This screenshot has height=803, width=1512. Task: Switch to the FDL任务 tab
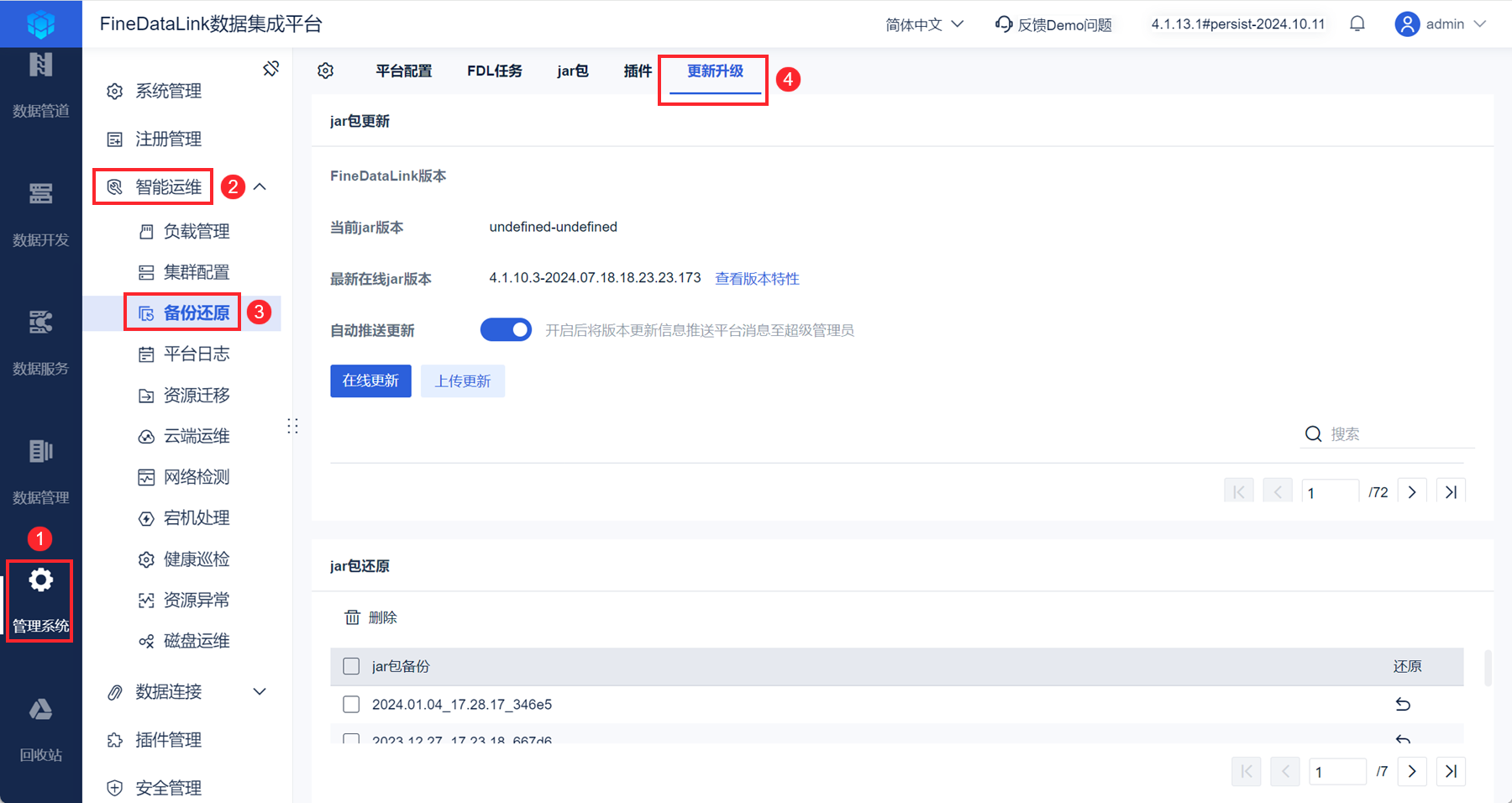click(495, 71)
